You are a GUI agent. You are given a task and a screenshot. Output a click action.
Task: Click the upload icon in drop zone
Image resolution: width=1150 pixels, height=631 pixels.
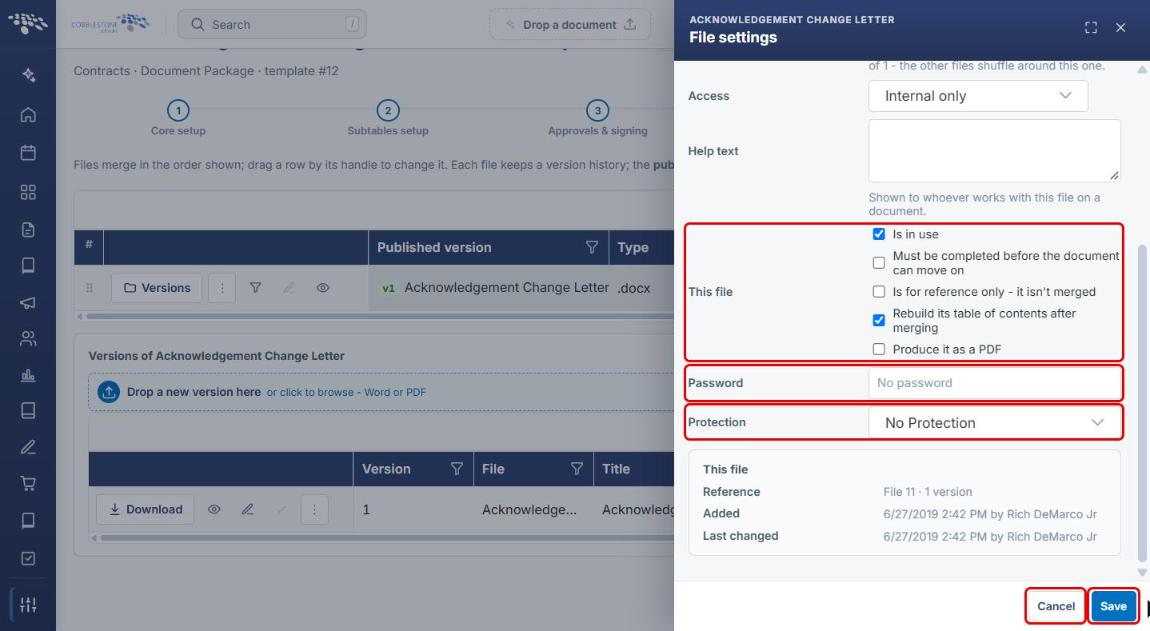click(109, 392)
